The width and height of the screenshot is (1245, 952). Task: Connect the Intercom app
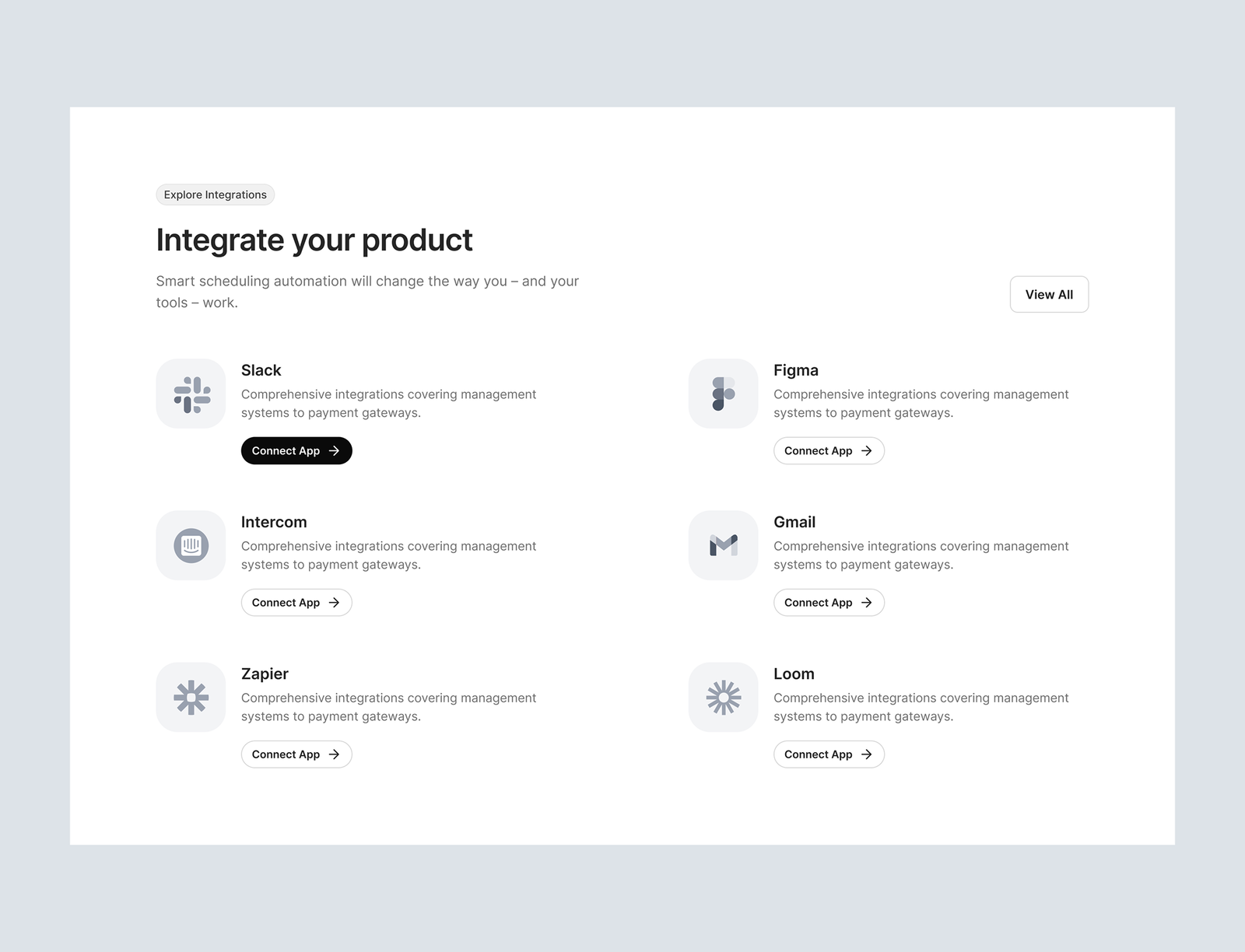click(x=296, y=603)
